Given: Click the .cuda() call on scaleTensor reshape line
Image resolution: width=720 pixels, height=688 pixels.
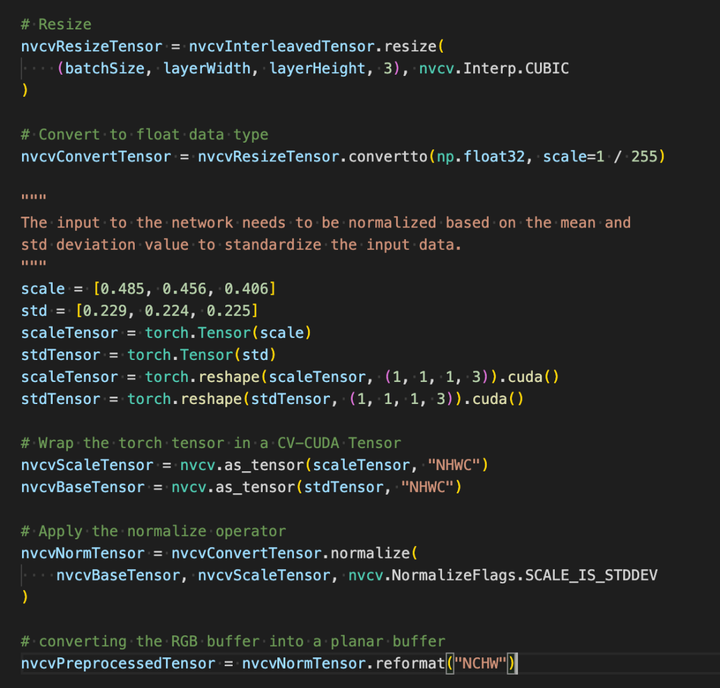Looking at the screenshot, I should pos(529,377).
